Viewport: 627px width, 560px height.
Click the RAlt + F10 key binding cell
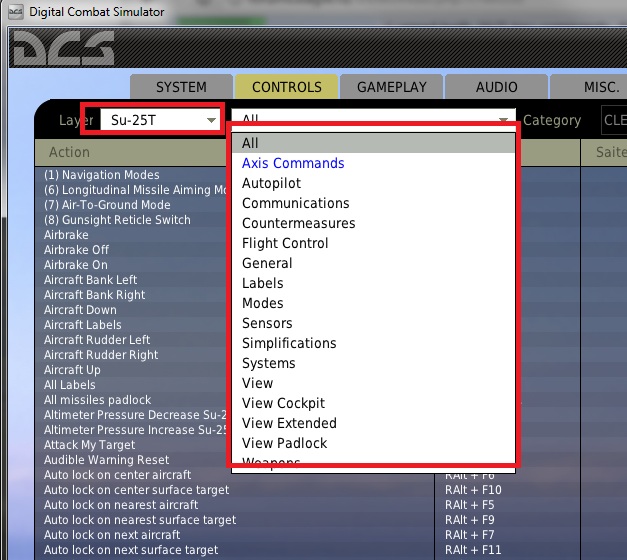click(x=473, y=490)
